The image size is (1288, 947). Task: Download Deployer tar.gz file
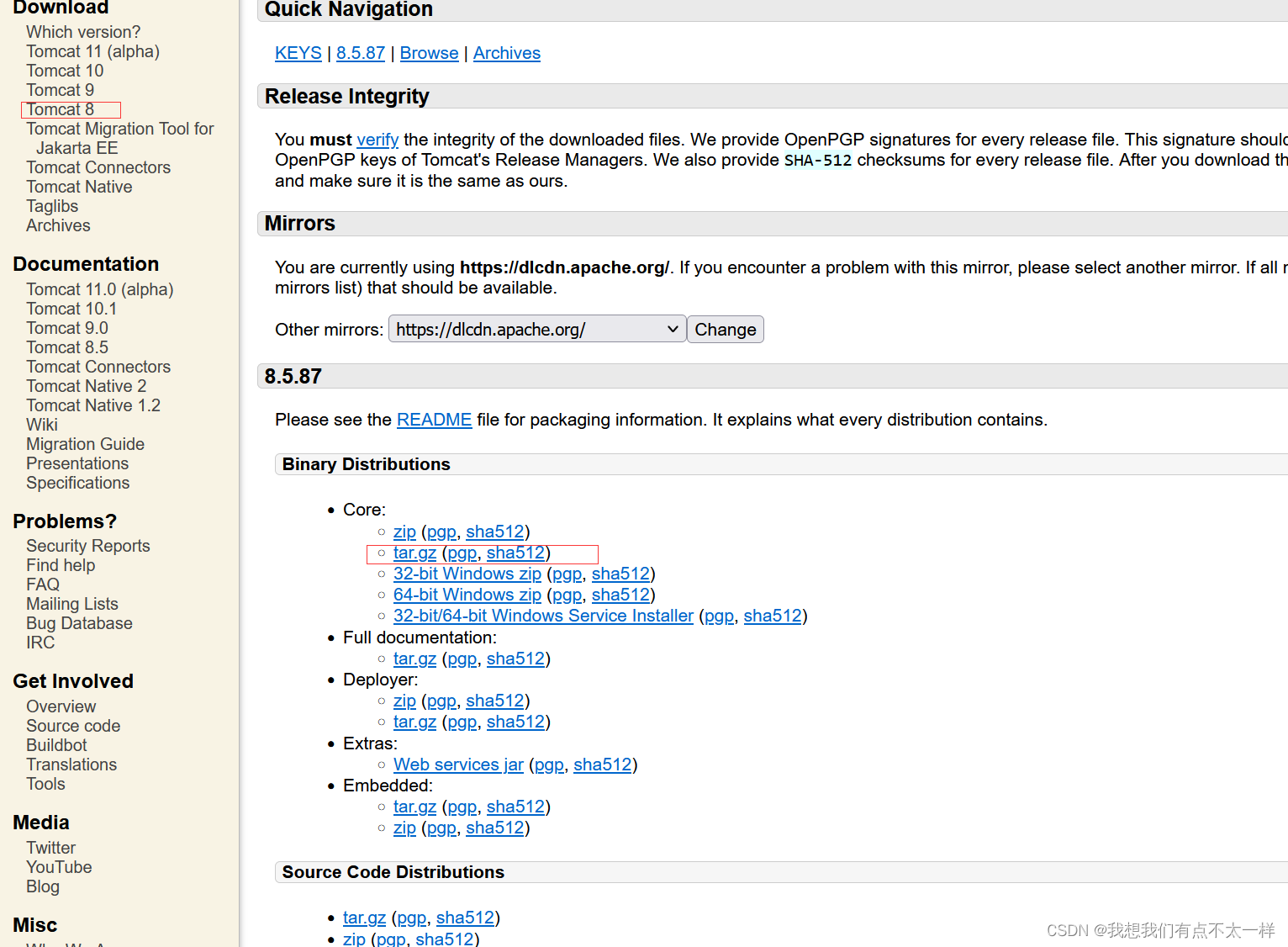pyautogui.click(x=414, y=722)
